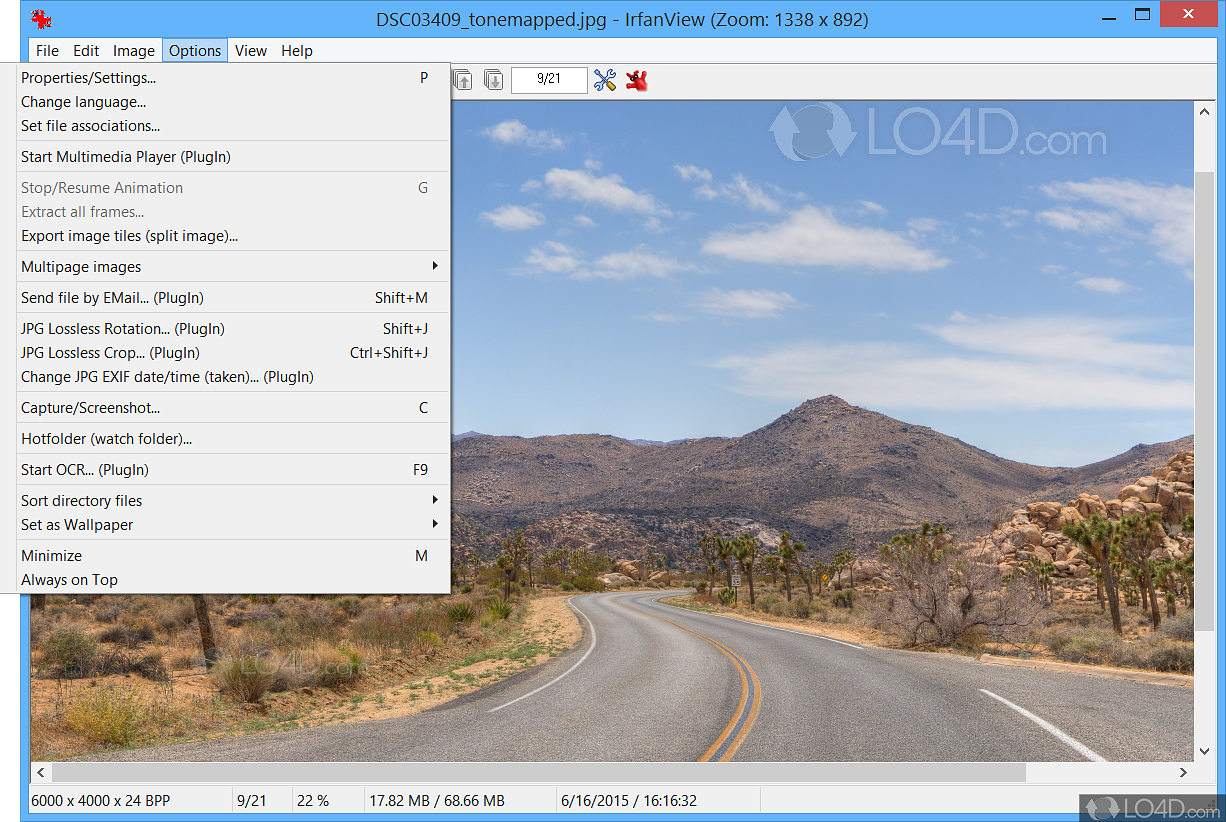Choose Start OCR... (PlugIn)
This screenshot has width=1226, height=822.
233,470
